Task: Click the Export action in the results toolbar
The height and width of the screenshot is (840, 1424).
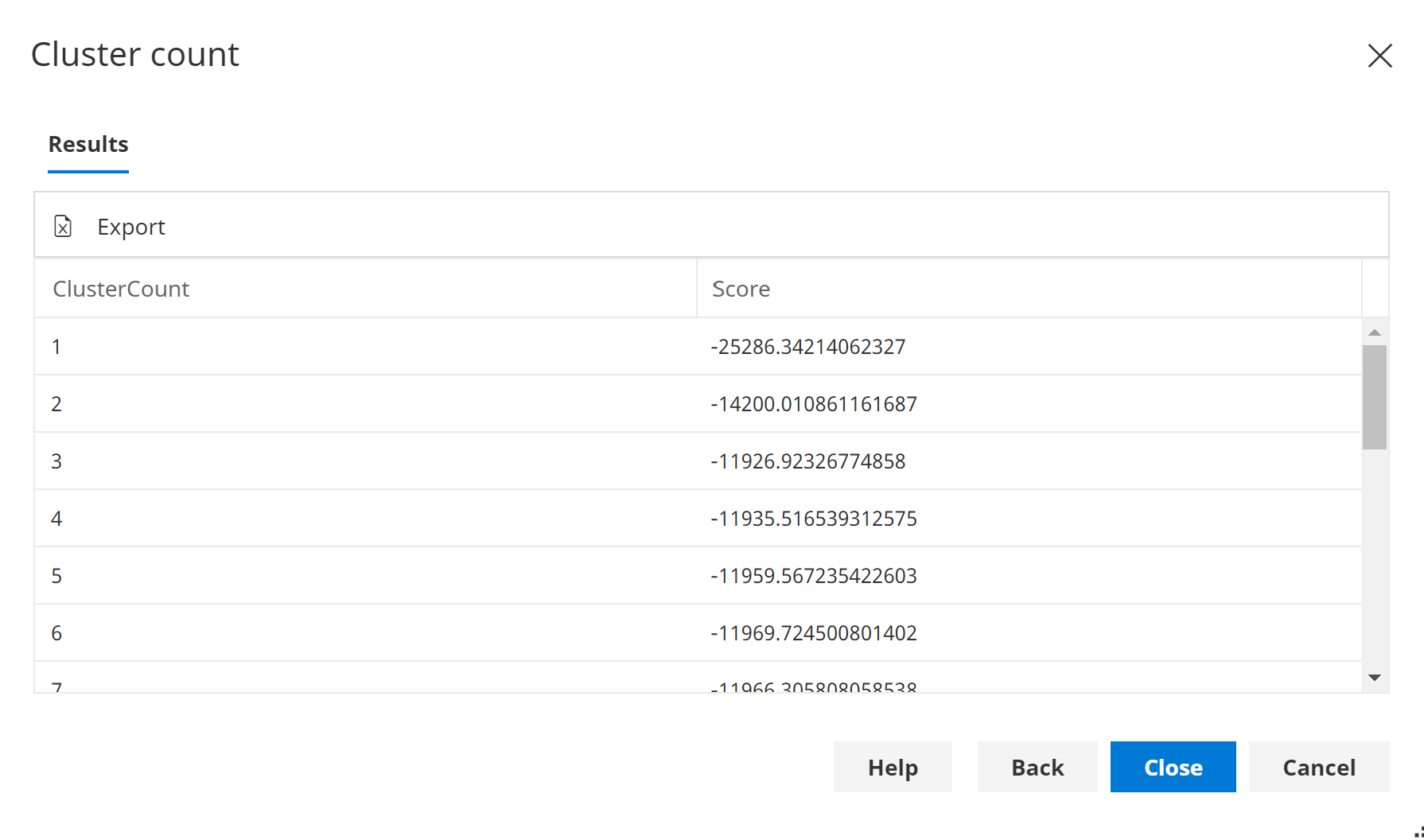Action: point(131,226)
